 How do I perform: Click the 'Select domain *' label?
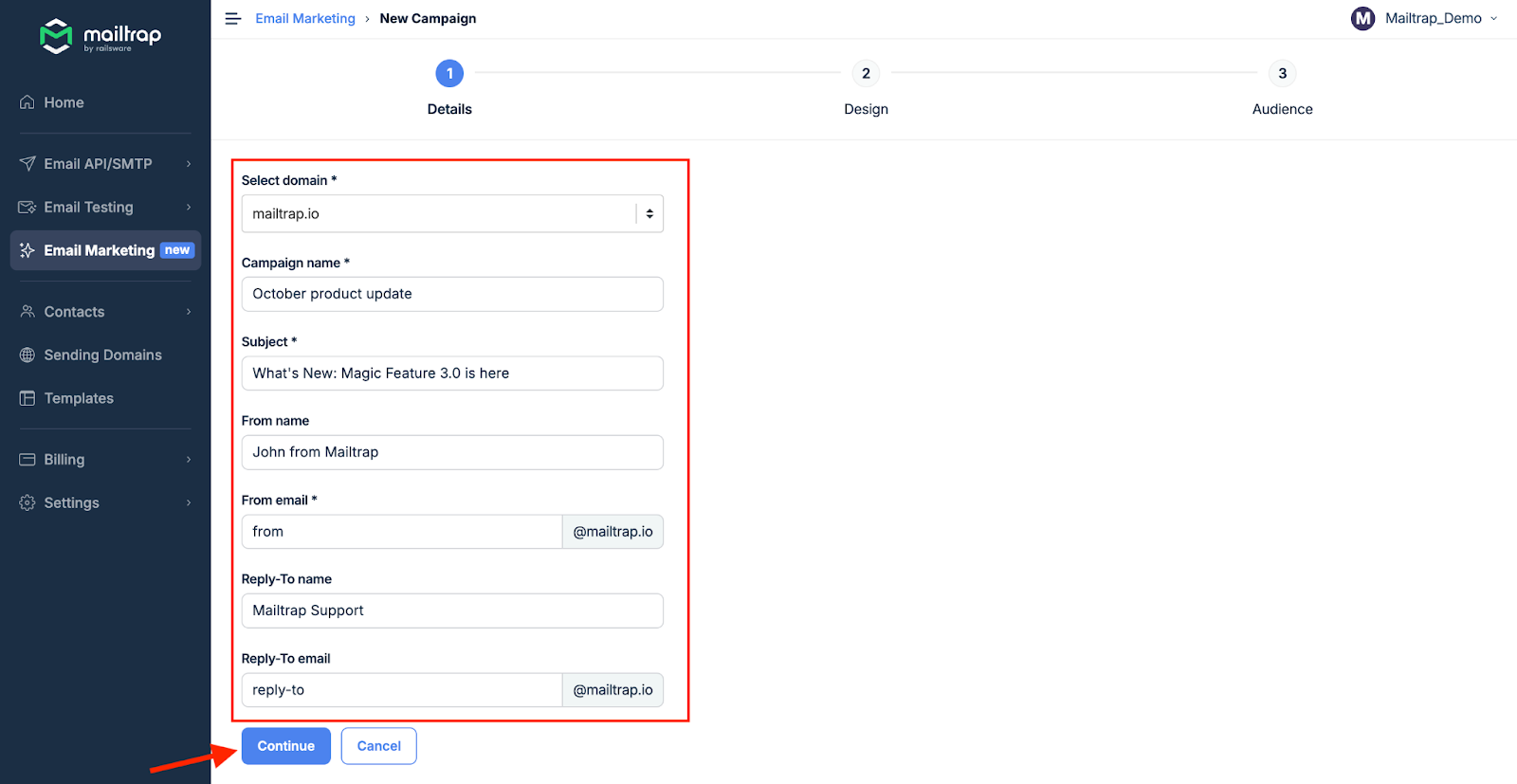point(289,180)
